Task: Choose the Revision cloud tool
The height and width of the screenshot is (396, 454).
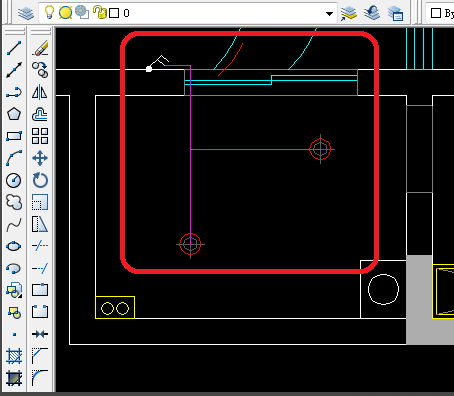Action: pos(14,202)
